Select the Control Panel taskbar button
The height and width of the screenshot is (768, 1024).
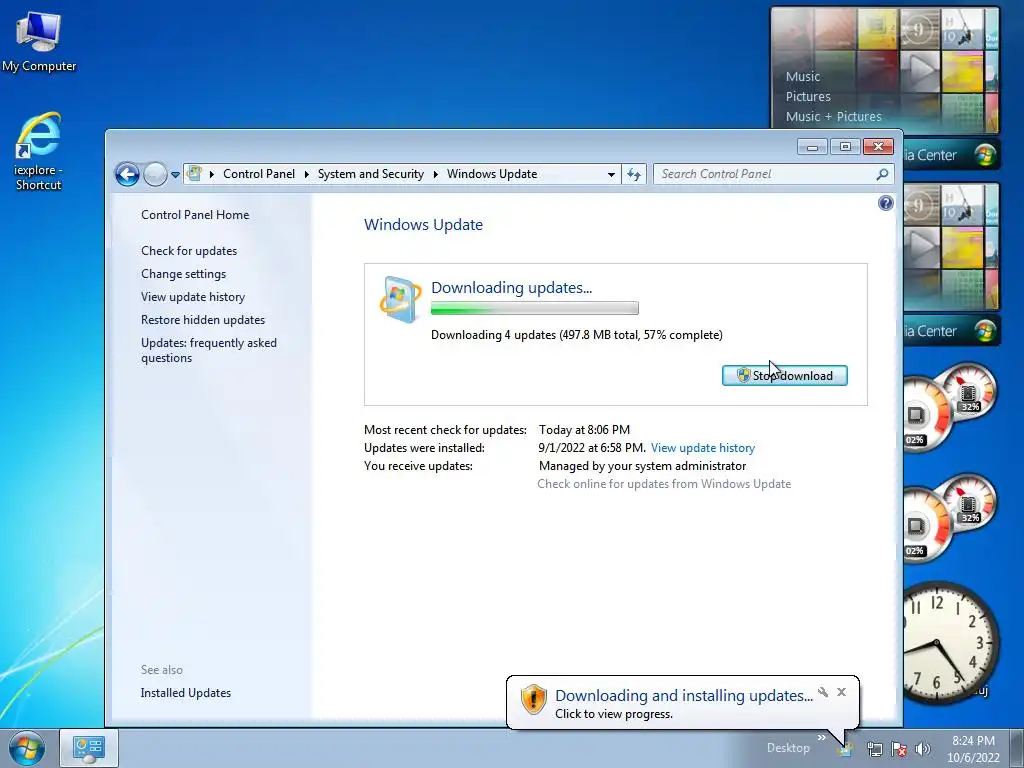[x=89, y=748]
